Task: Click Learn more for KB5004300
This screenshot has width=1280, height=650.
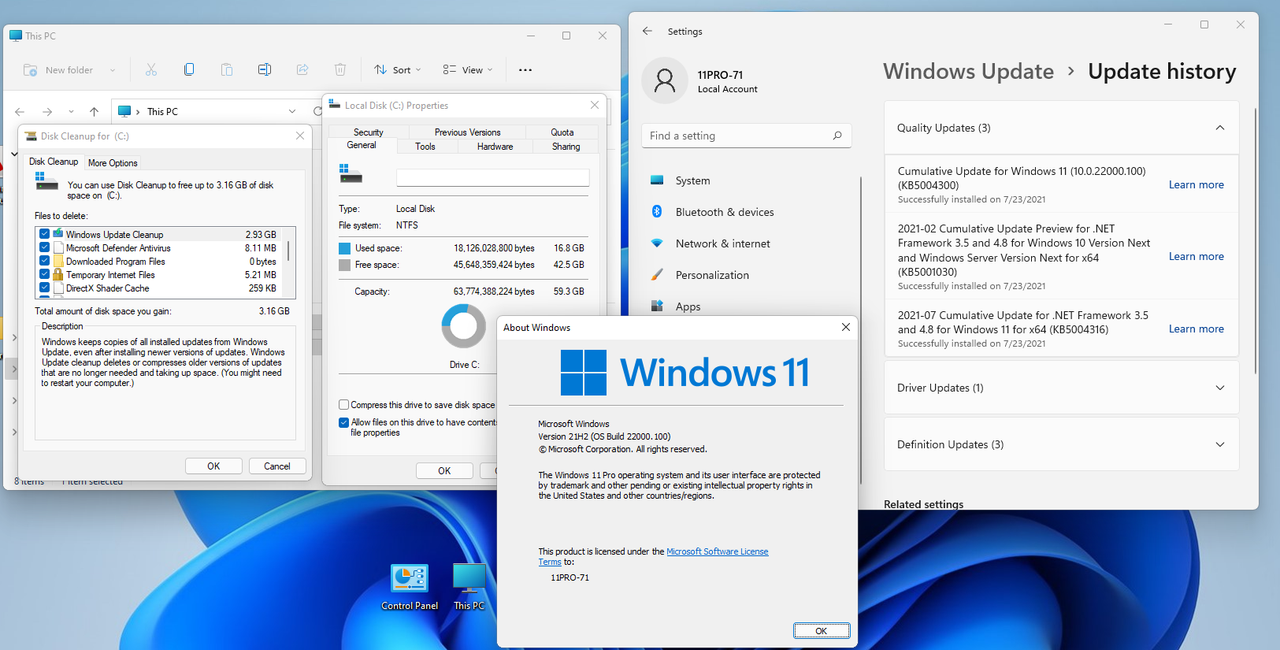Action: 1196,185
